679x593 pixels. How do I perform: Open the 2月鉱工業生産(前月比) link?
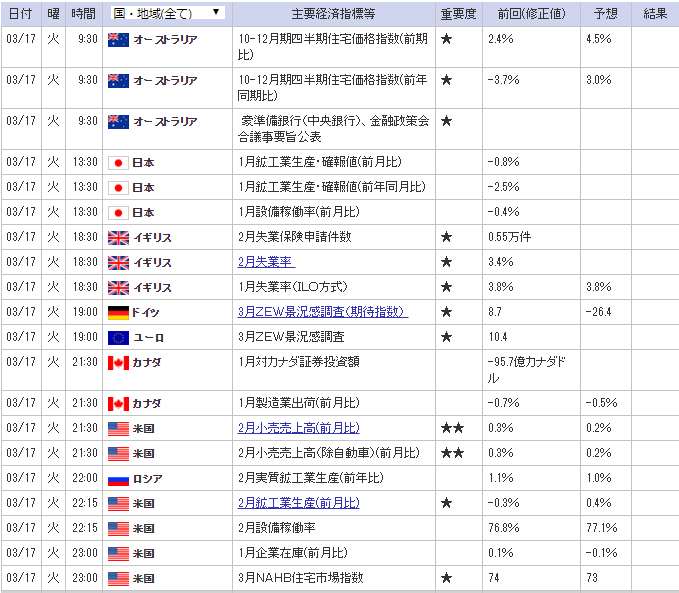tap(298, 503)
